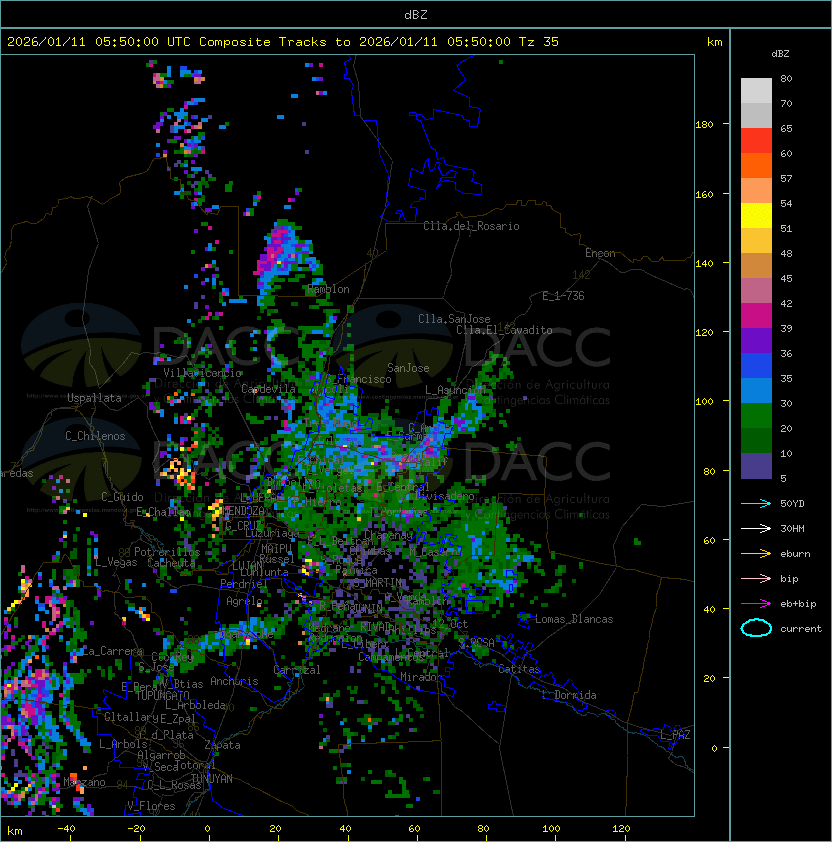
Task: Click the 'Cacheuta' map label
Action: 171,563
